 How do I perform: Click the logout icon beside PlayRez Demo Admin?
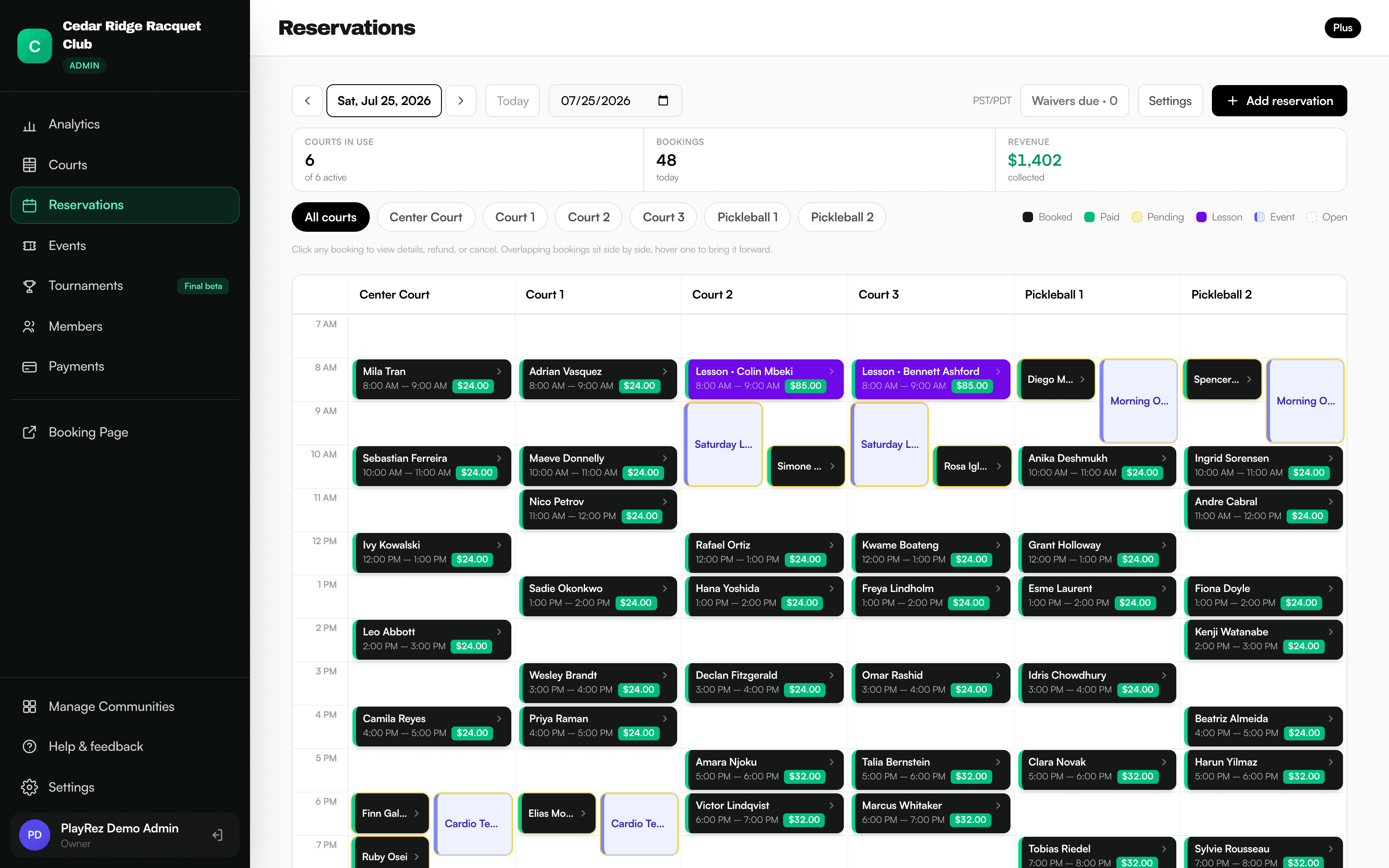(x=217, y=835)
